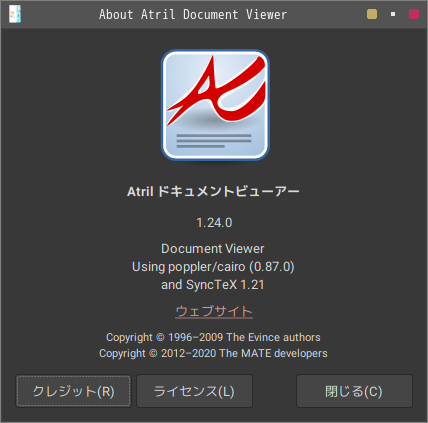Select the version number text 1.24.0

[x=214, y=223]
